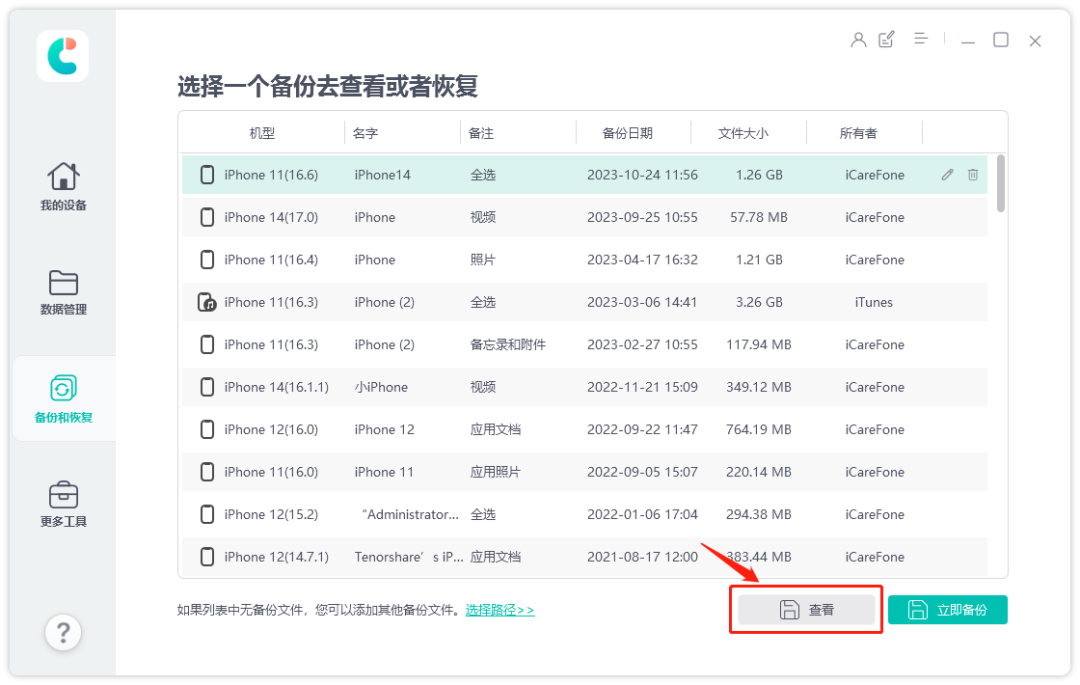Open the feedback note icon
The image size is (1080, 685).
tap(887, 40)
